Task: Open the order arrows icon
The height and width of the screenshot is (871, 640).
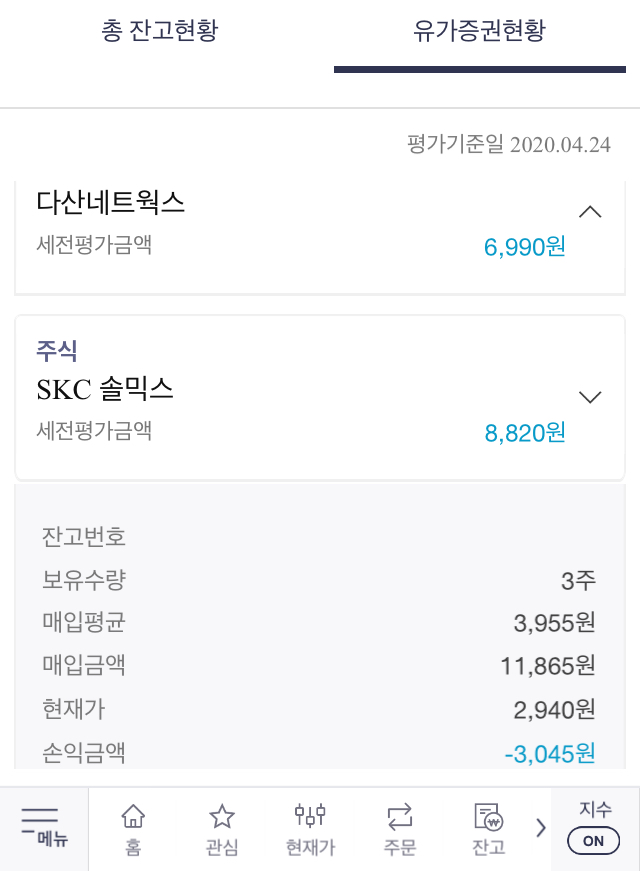Action: coord(399,817)
